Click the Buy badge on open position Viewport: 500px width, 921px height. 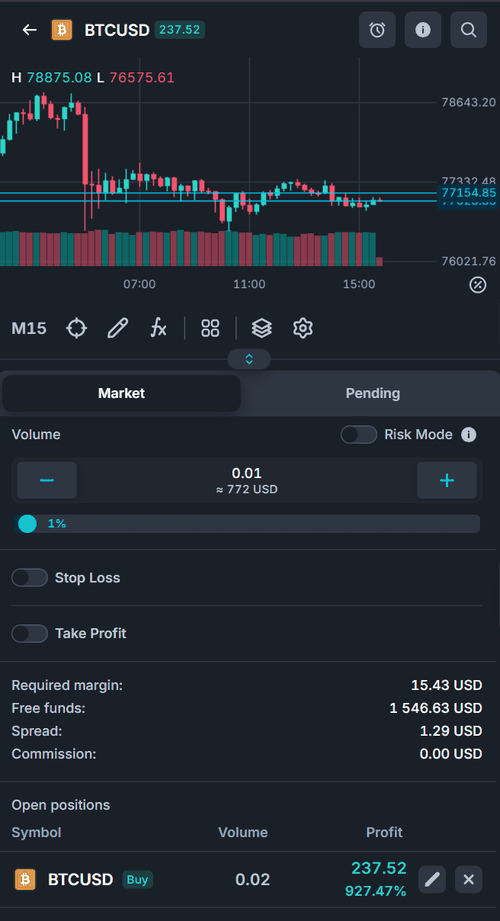pos(137,879)
